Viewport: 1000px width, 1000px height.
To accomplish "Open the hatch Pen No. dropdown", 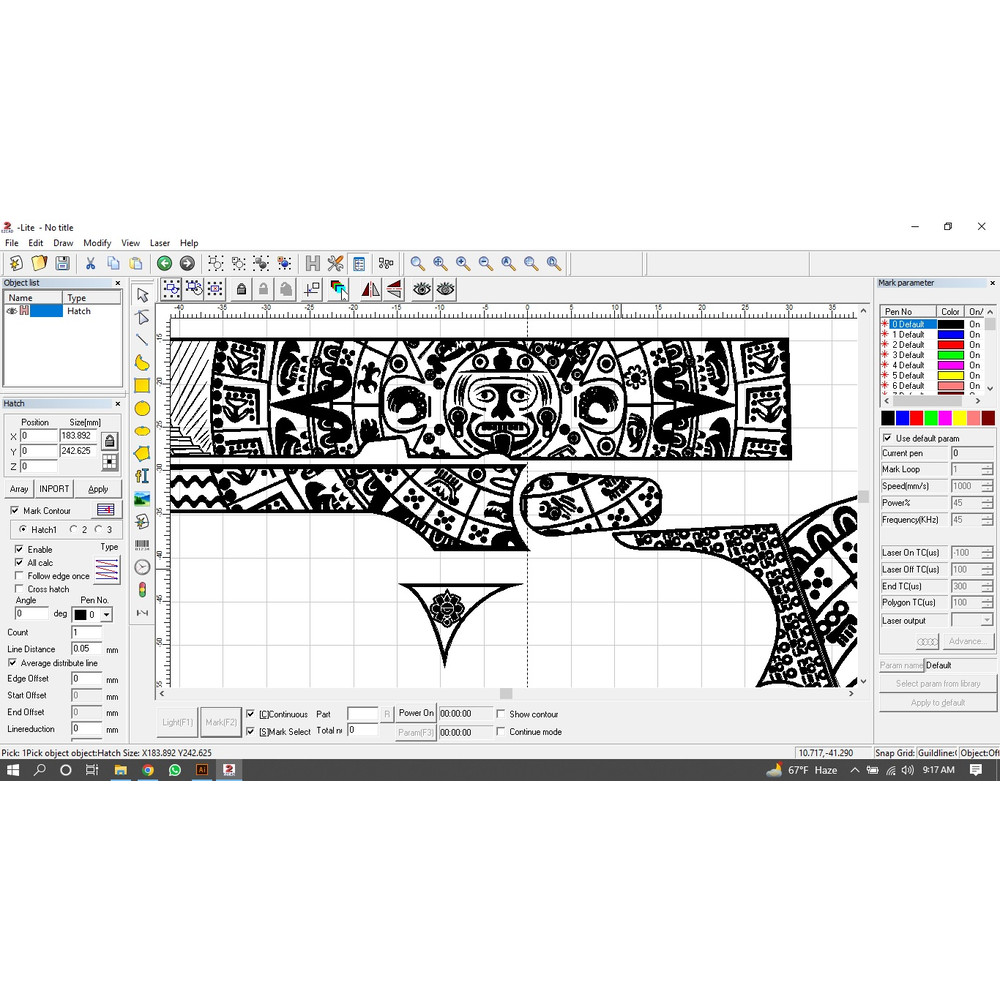I will pyautogui.click(x=106, y=615).
